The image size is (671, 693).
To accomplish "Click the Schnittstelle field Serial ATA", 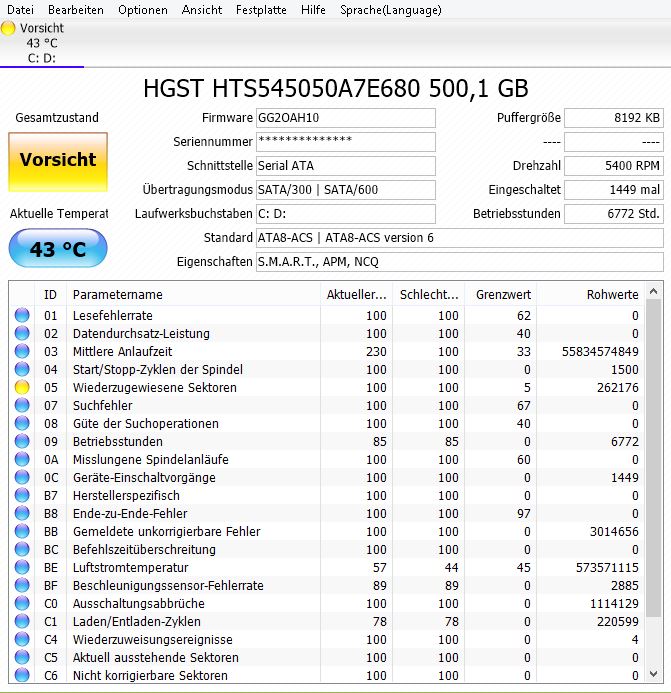I will 346,166.
